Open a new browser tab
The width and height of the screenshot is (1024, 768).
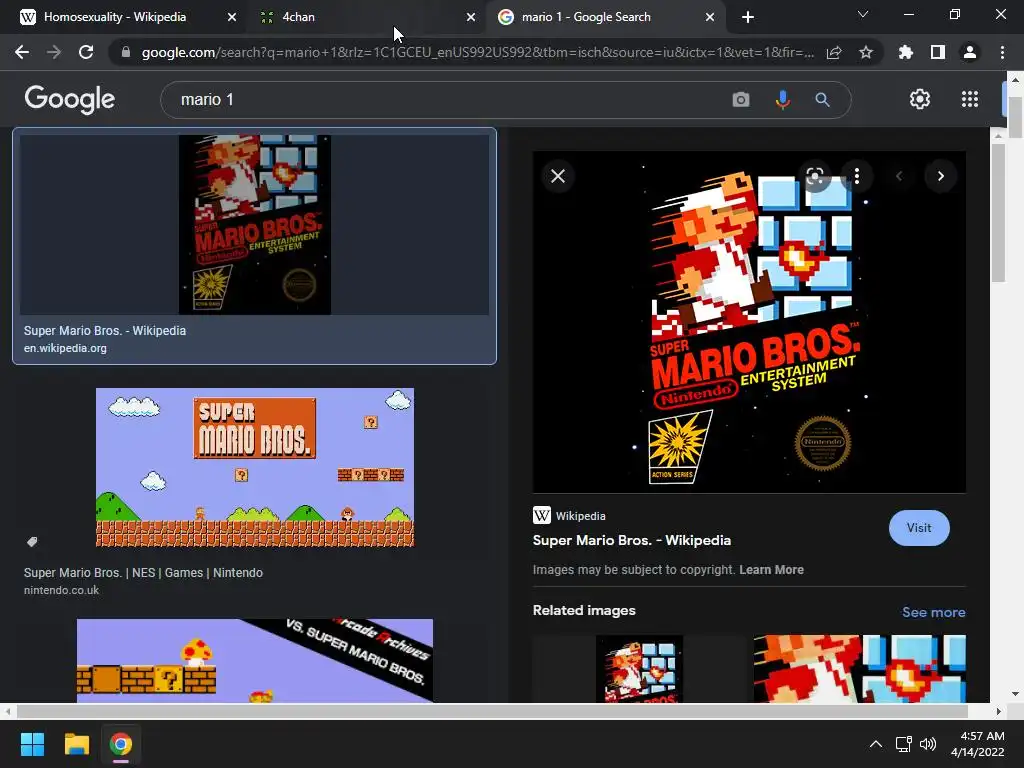748,17
